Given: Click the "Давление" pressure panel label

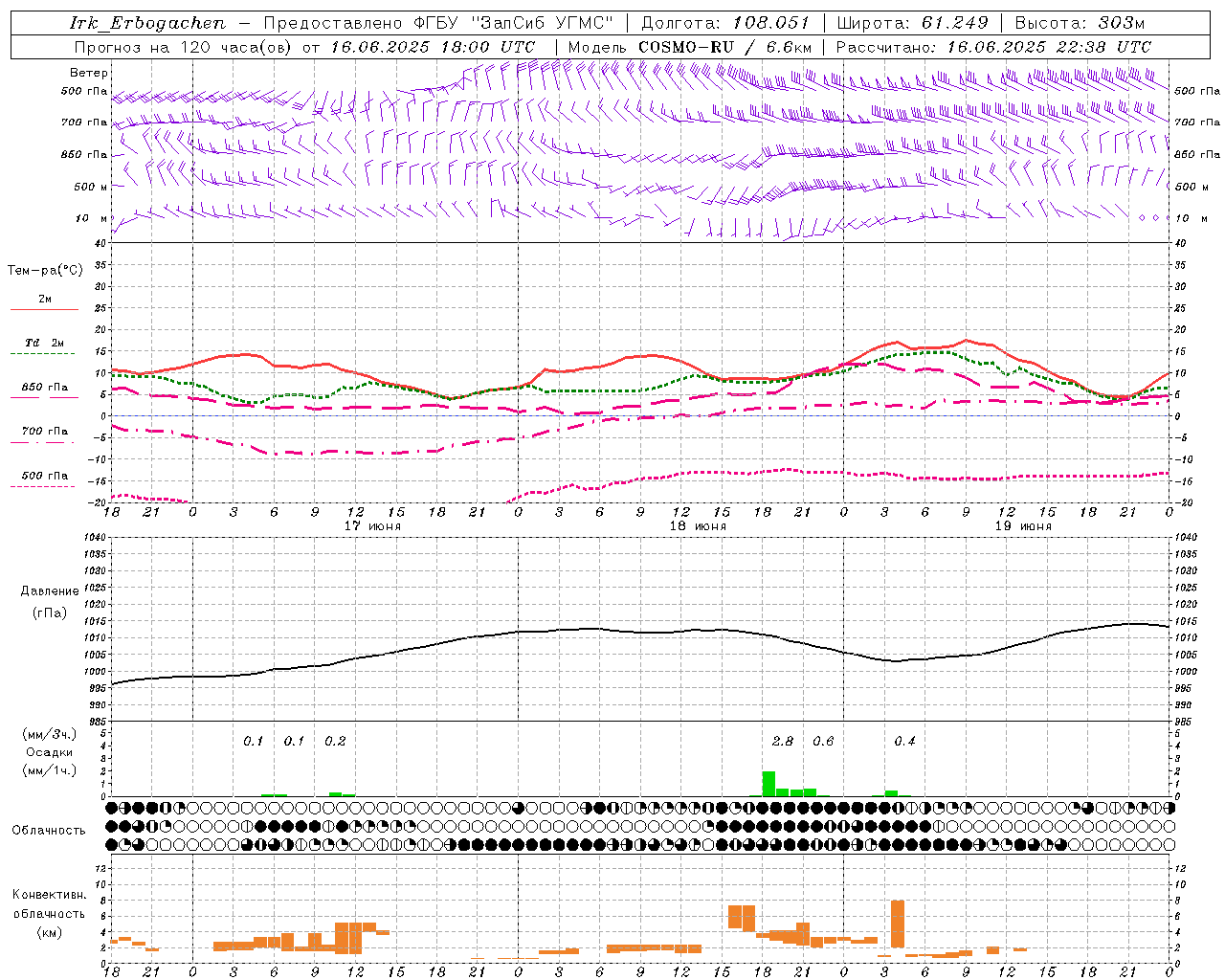Looking at the screenshot, I should tap(50, 591).
